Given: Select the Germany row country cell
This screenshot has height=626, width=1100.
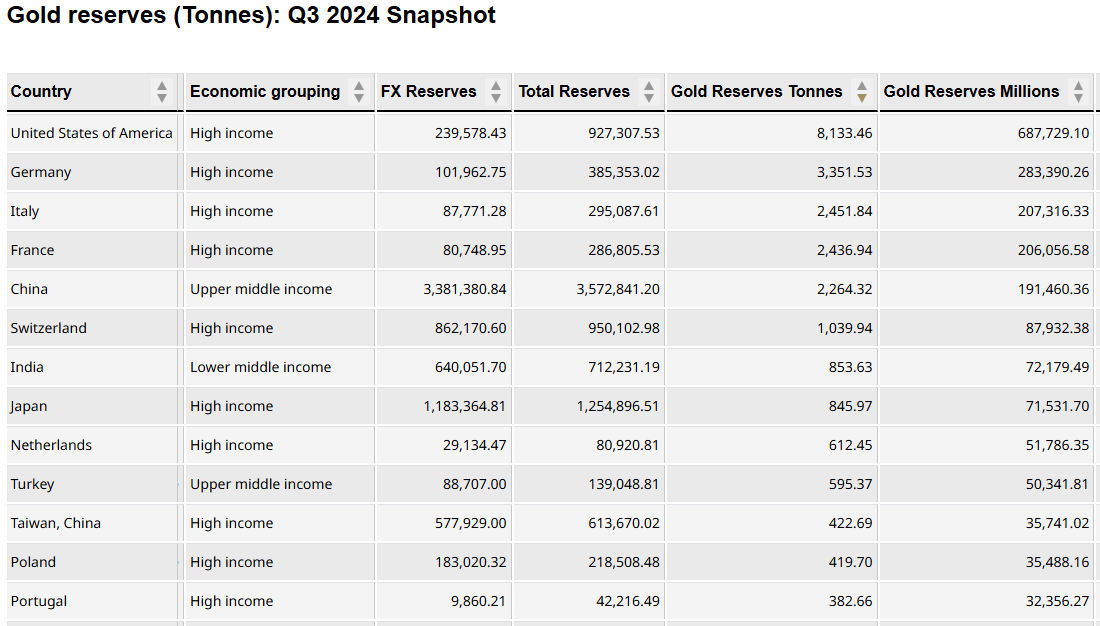Looking at the screenshot, I should [x=41, y=172].
